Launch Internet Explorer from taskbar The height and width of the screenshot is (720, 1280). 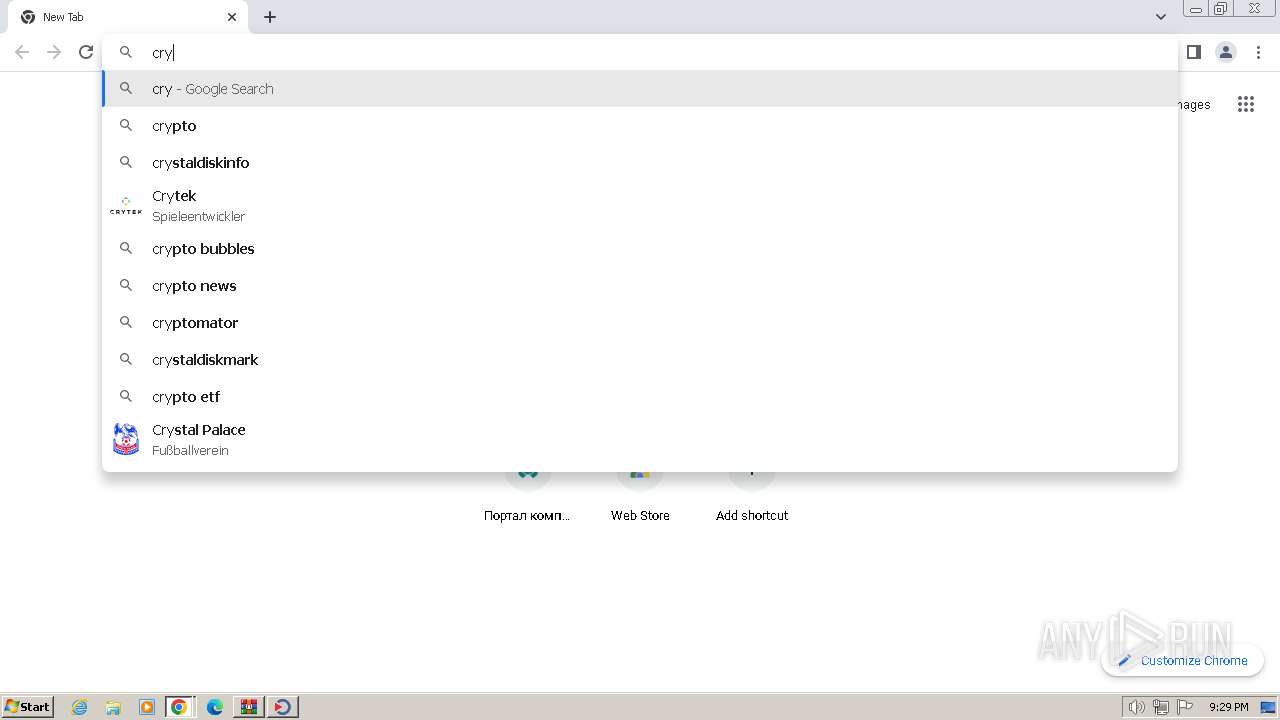click(80, 707)
